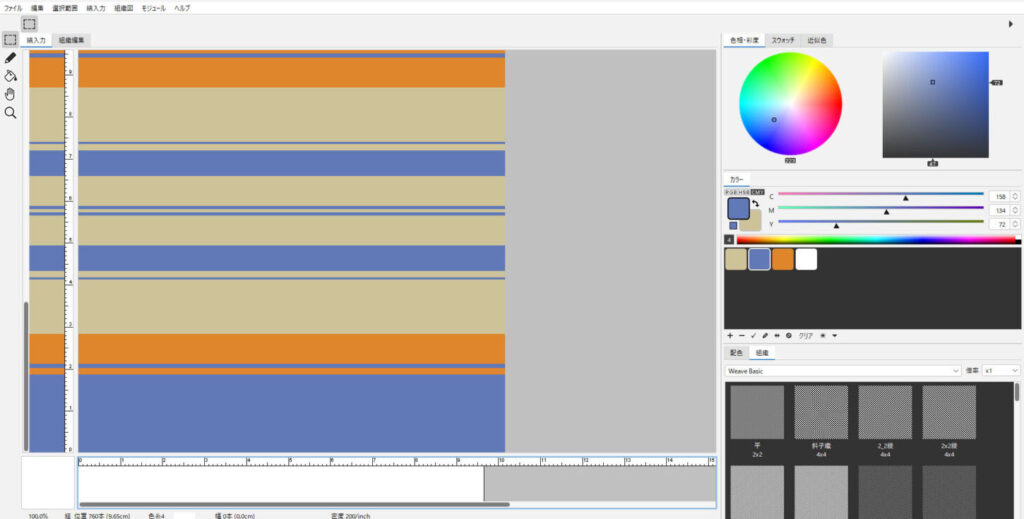This screenshot has width=1024, height=519.
Task: Switch color mode to CMY
Action: pyautogui.click(x=757, y=191)
